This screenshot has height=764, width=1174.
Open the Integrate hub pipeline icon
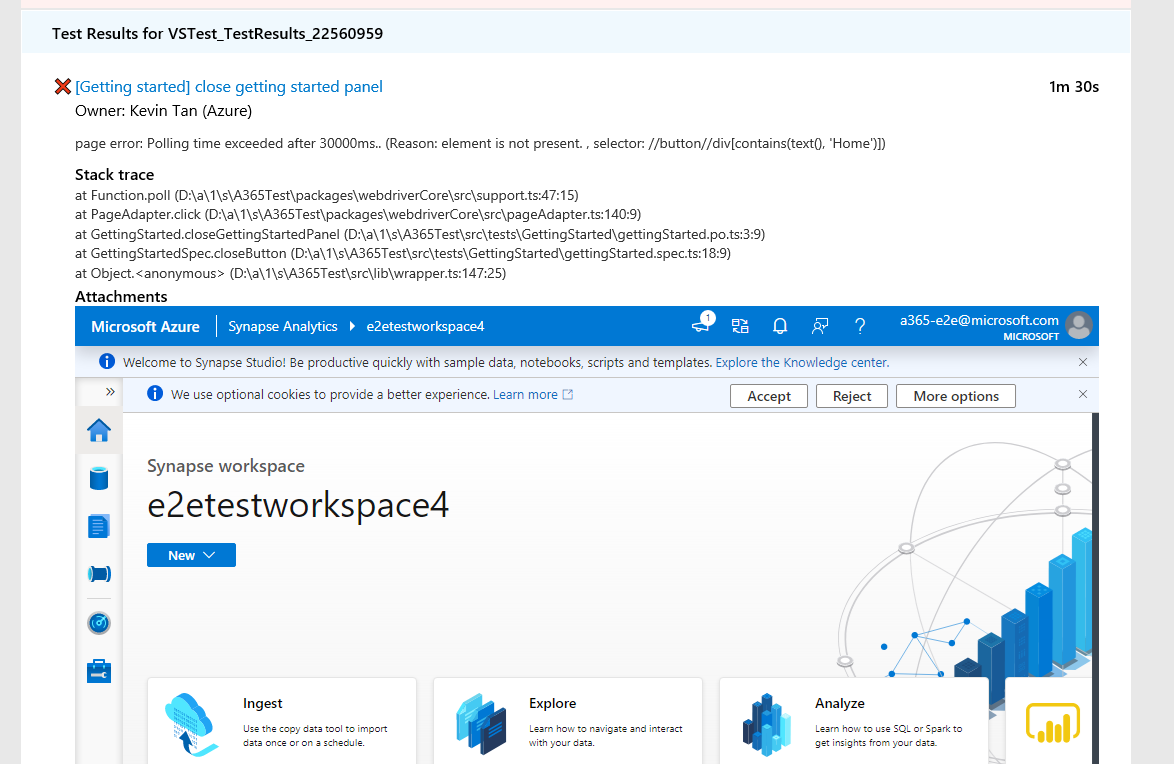(x=99, y=574)
